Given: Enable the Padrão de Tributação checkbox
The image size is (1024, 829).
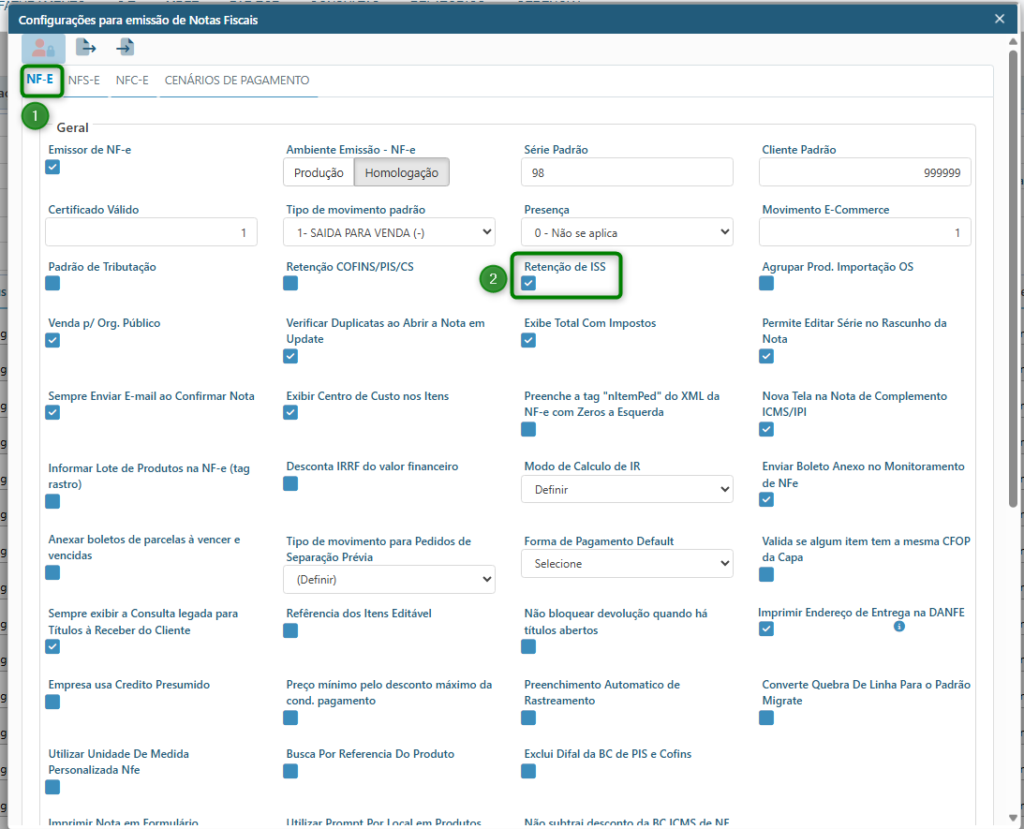Looking at the screenshot, I should coord(53,284).
